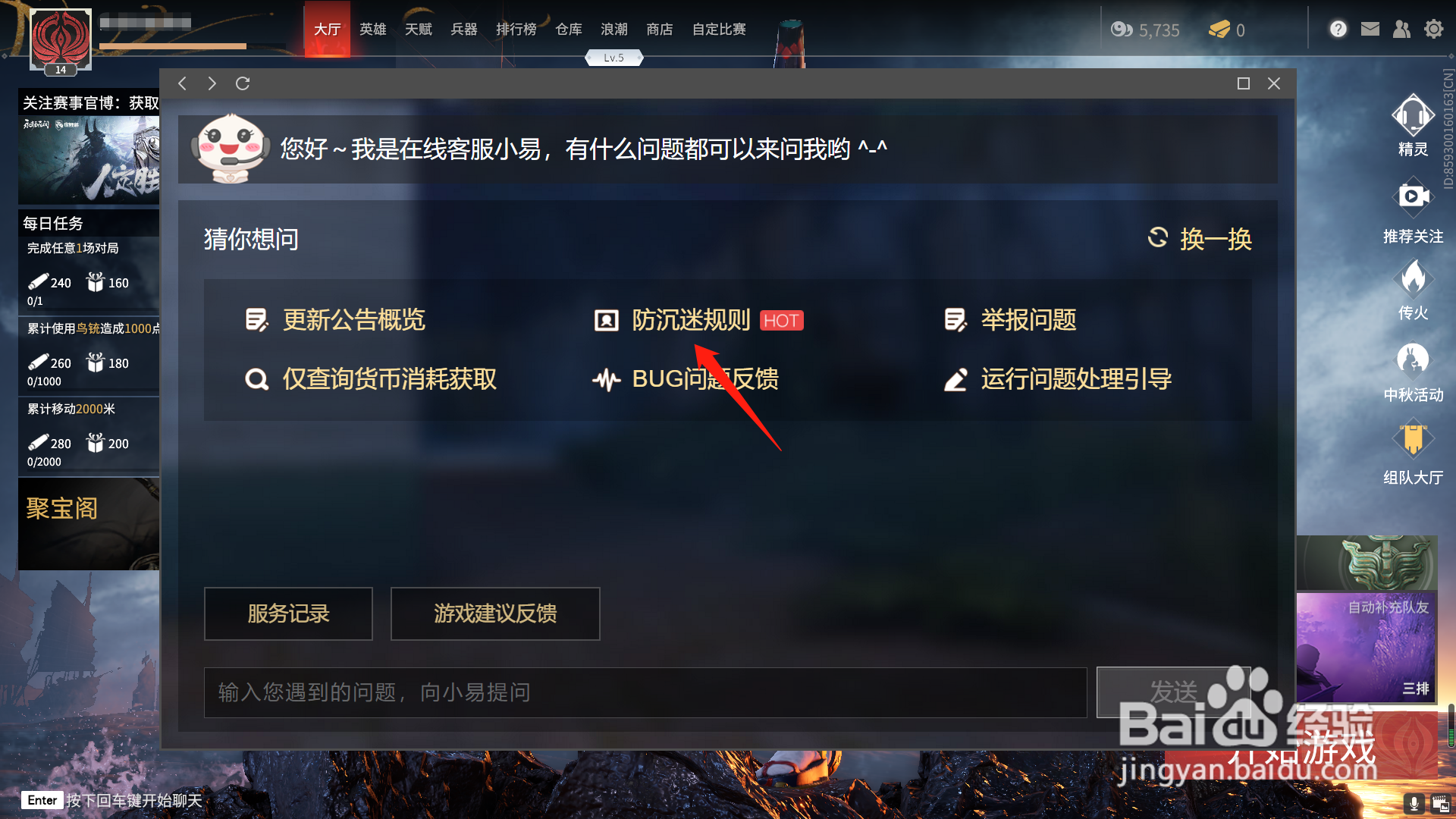Image resolution: width=1456 pixels, height=819 pixels.
Task: Open the settings gear icon
Action: coord(1433,30)
